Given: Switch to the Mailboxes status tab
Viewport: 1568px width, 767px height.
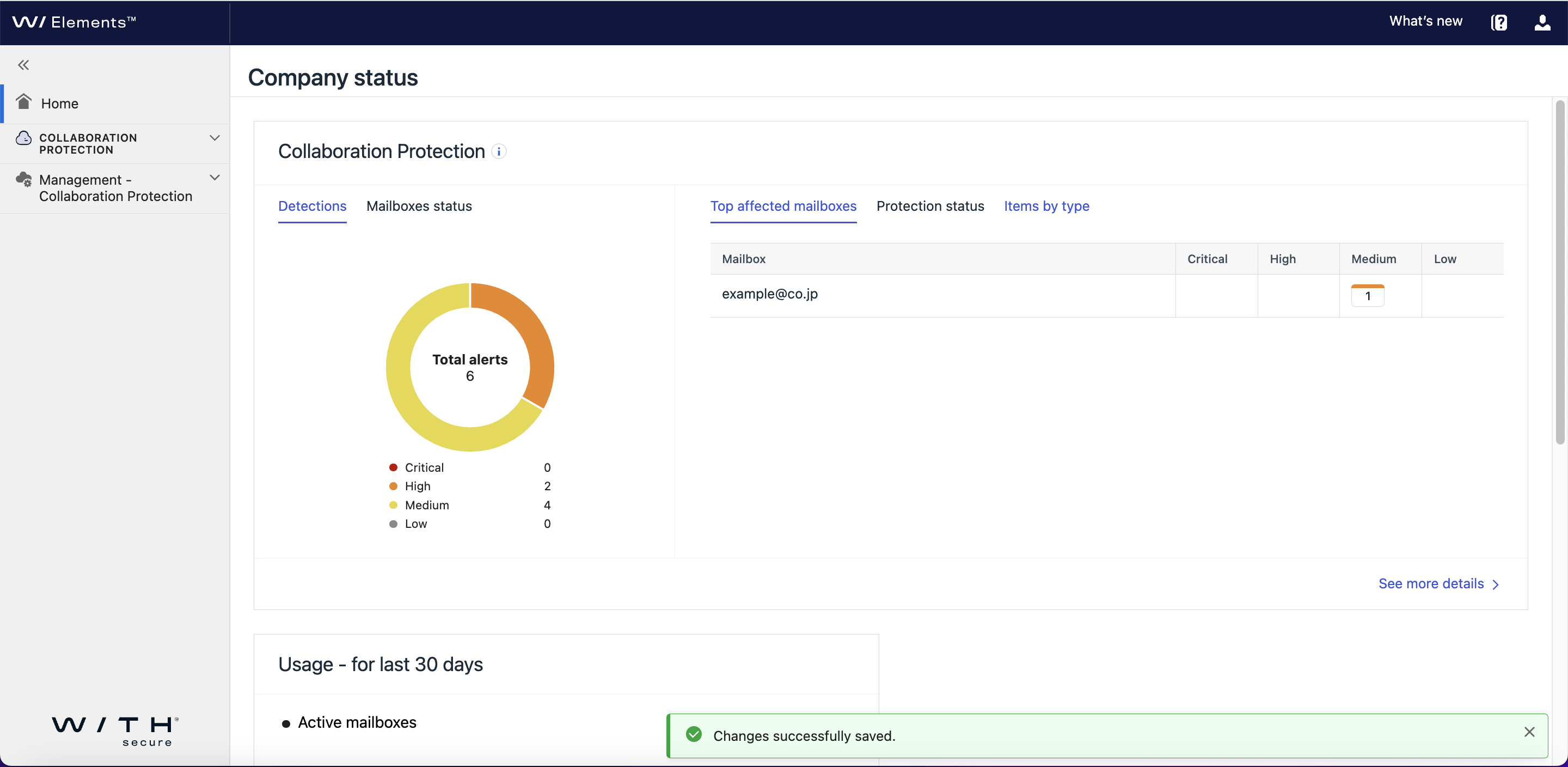Looking at the screenshot, I should pyautogui.click(x=419, y=206).
